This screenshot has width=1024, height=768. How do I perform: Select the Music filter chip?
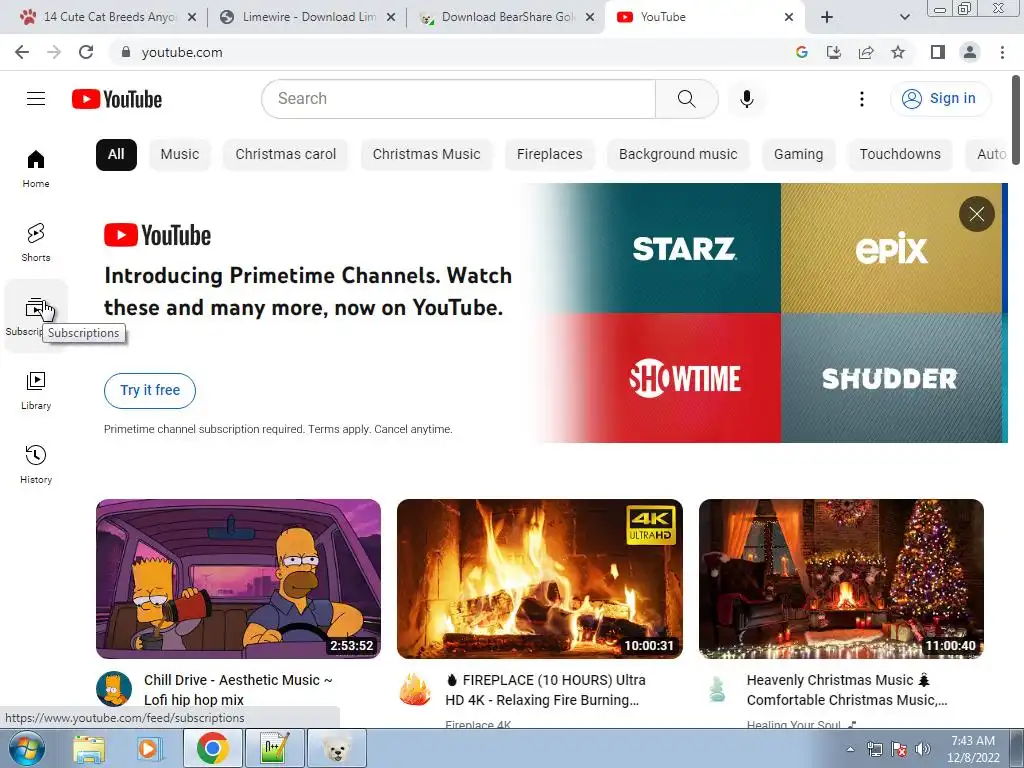click(x=180, y=155)
